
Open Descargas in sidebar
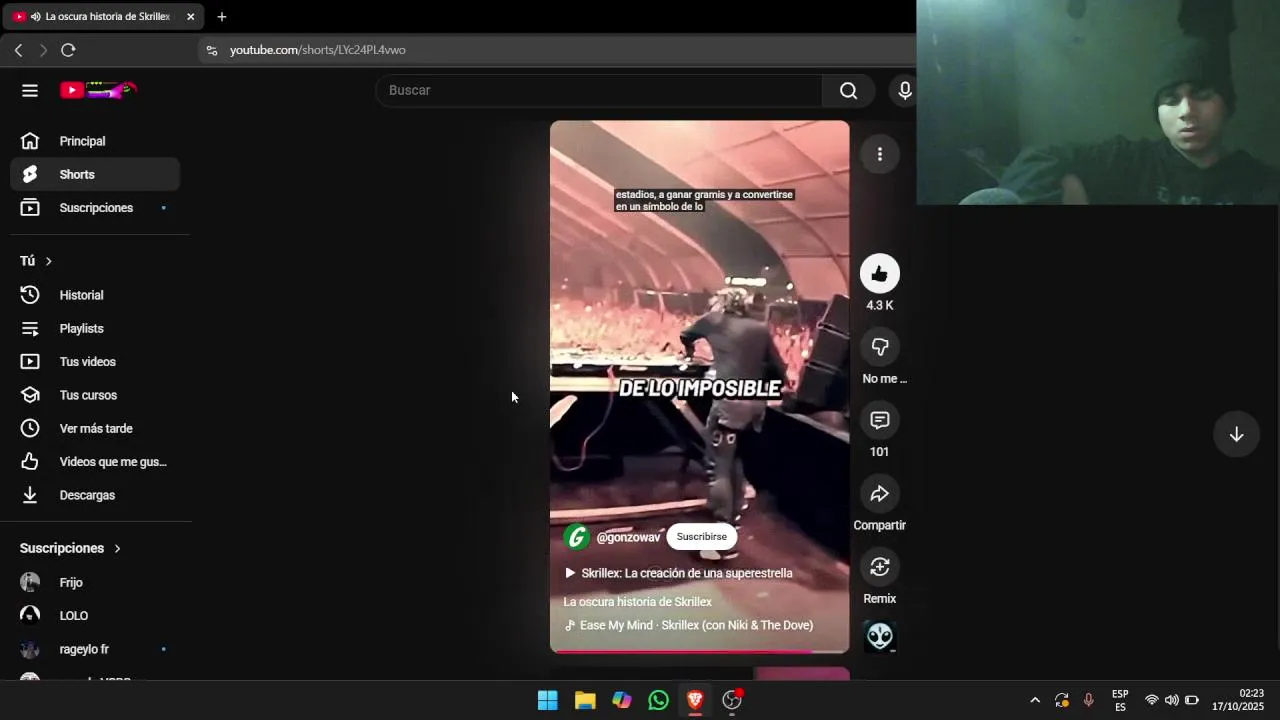coord(95,495)
